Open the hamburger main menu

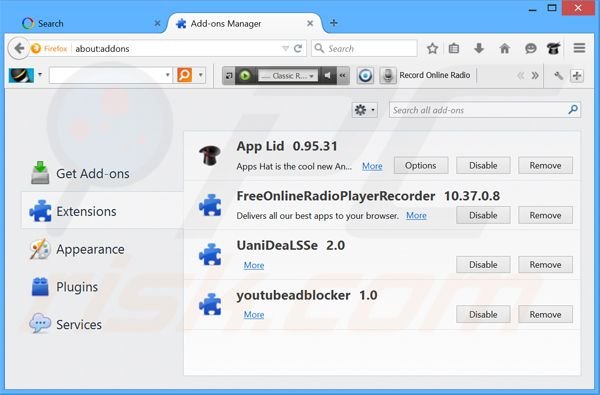(x=579, y=48)
